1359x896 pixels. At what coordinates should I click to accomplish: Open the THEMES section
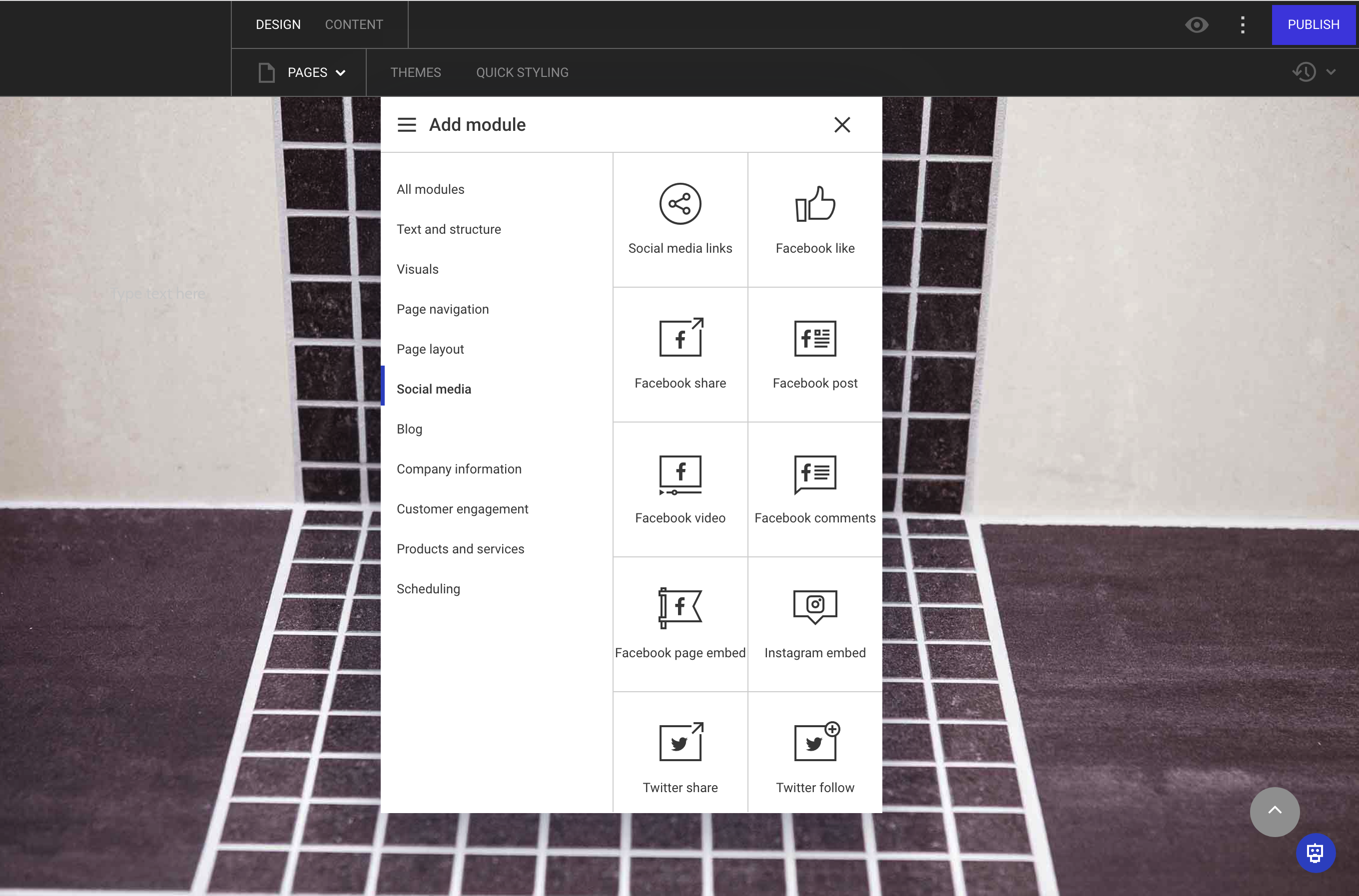(416, 72)
